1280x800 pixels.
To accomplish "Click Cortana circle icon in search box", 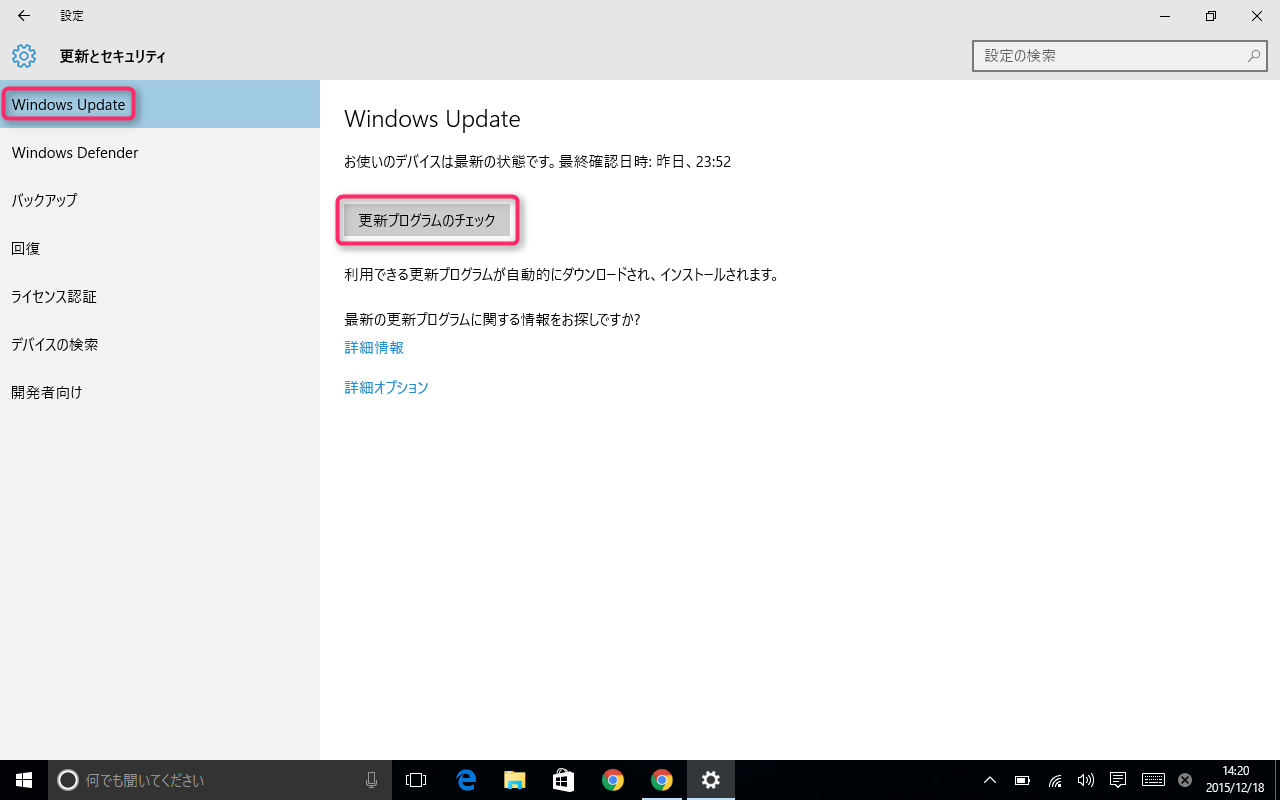I will point(68,780).
